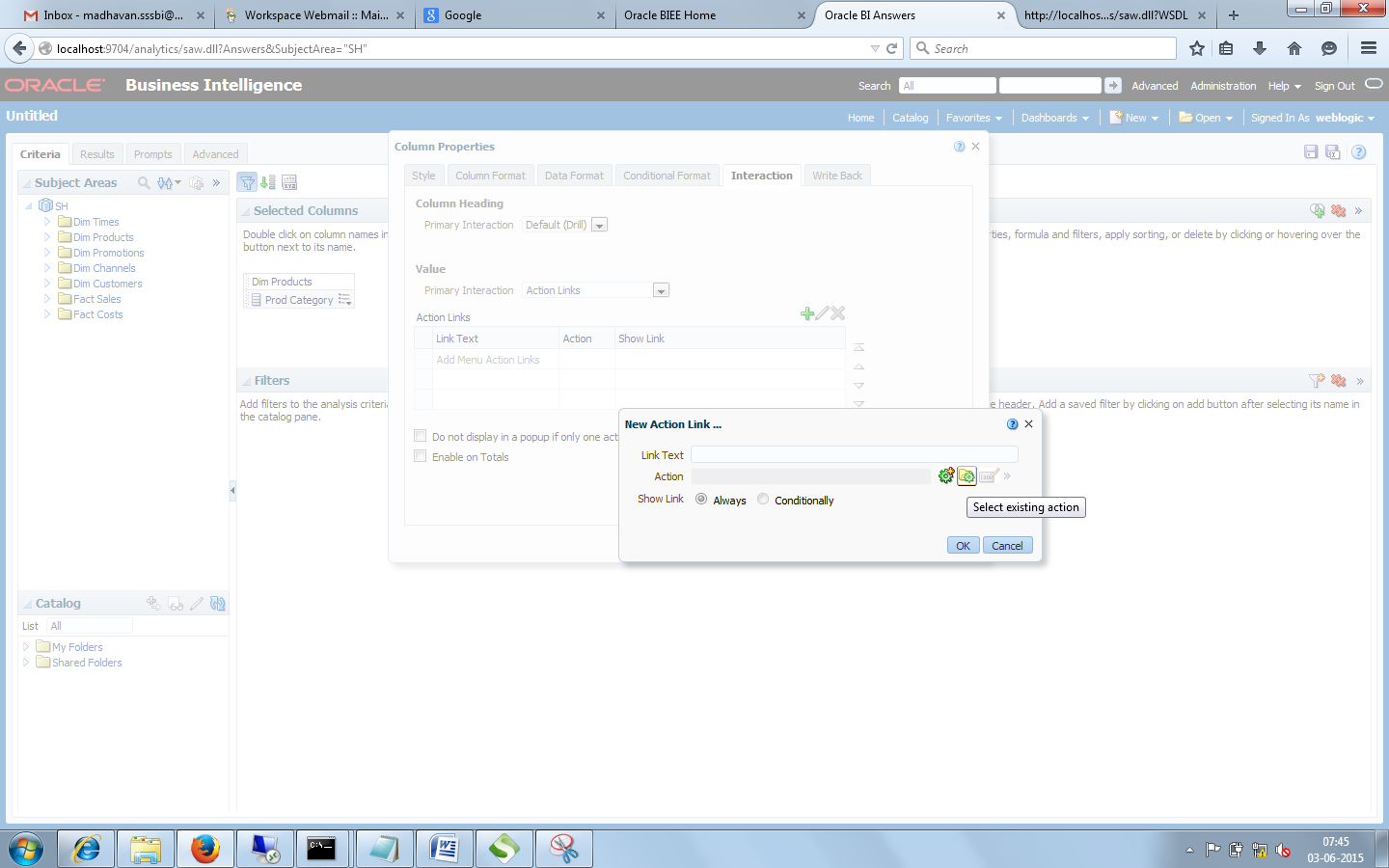Open help in Column Properties dialog
Screen dimensions: 1389x868
pyautogui.click(x=959, y=147)
